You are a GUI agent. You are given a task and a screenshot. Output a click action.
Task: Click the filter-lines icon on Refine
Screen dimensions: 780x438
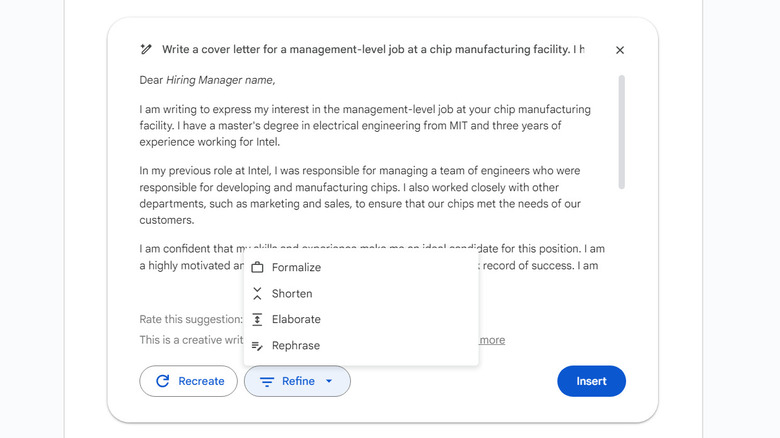[x=267, y=381]
